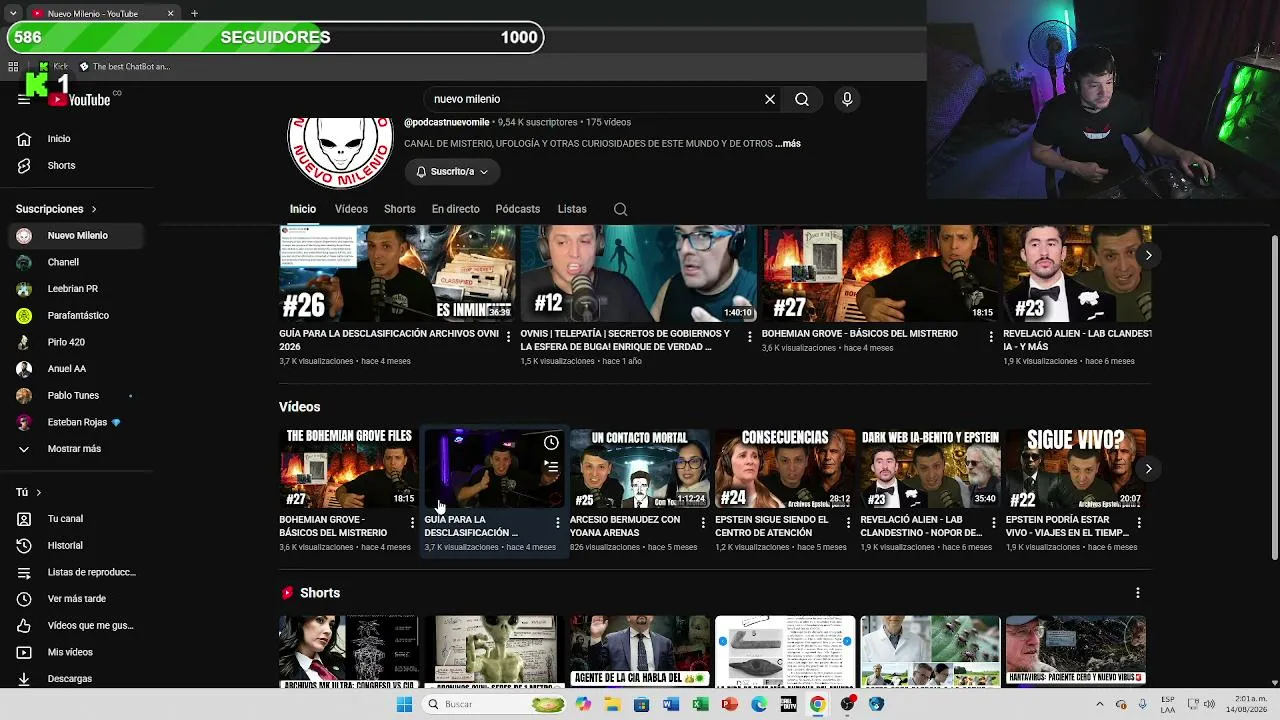Switch to the Inicio channel tab

click(x=303, y=209)
